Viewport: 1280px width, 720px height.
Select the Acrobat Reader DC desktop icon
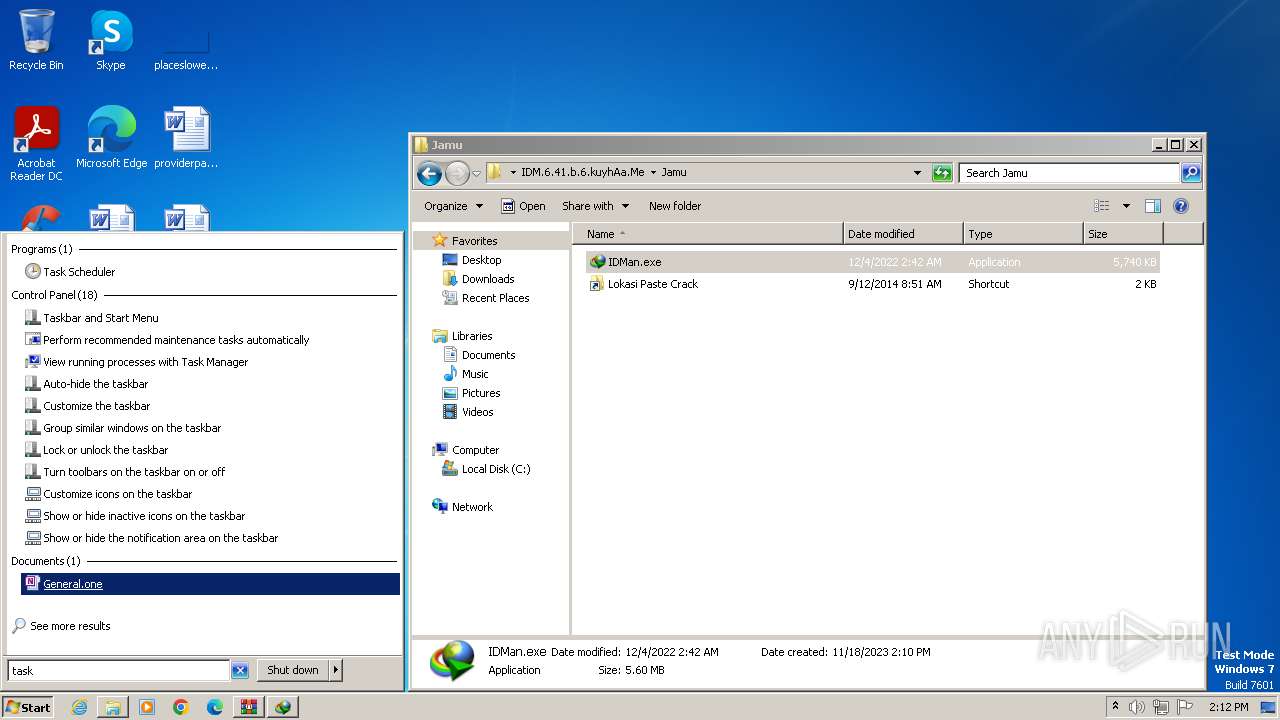click(x=36, y=144)
